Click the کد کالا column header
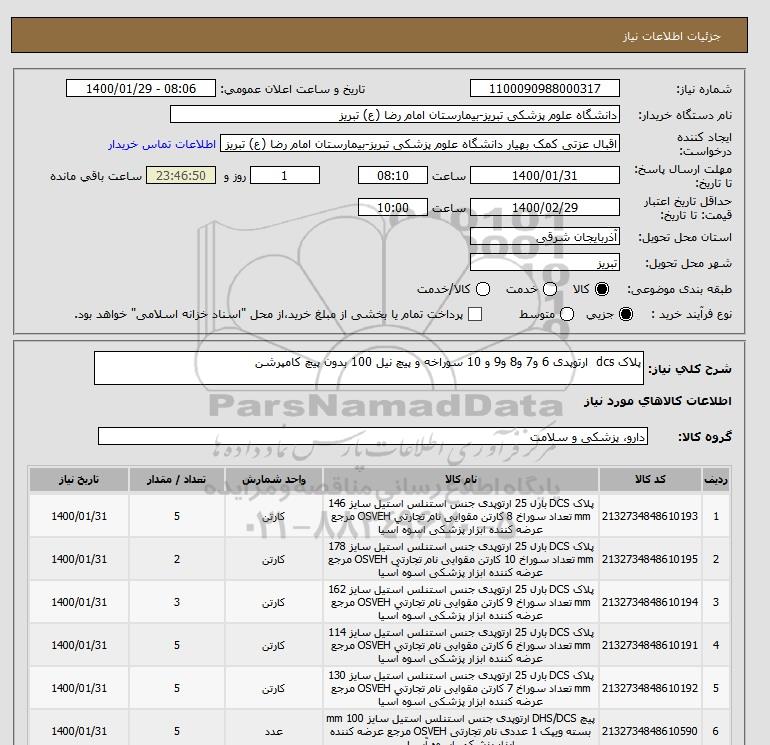This screenshot has width=770, height=745. (x=650, y=479)
